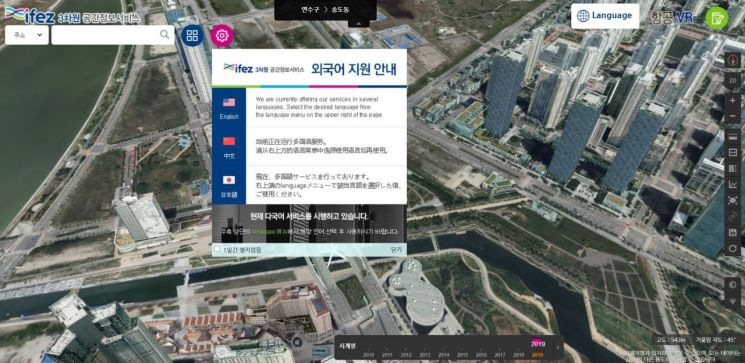This screenshot has width=745, height=363.
Task: Click the 中文 label in popup
Action: pos(229,156)
